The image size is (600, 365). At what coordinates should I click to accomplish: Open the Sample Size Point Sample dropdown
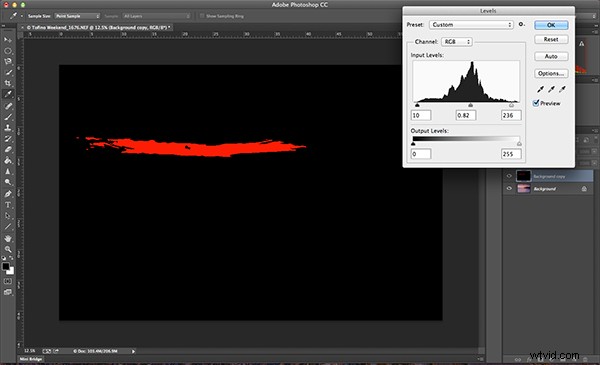pos(77,16)
